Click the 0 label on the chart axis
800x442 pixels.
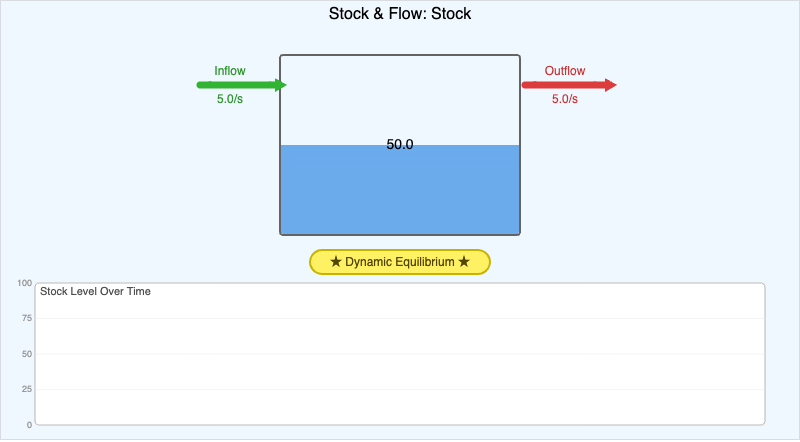[x=29, y=425]
